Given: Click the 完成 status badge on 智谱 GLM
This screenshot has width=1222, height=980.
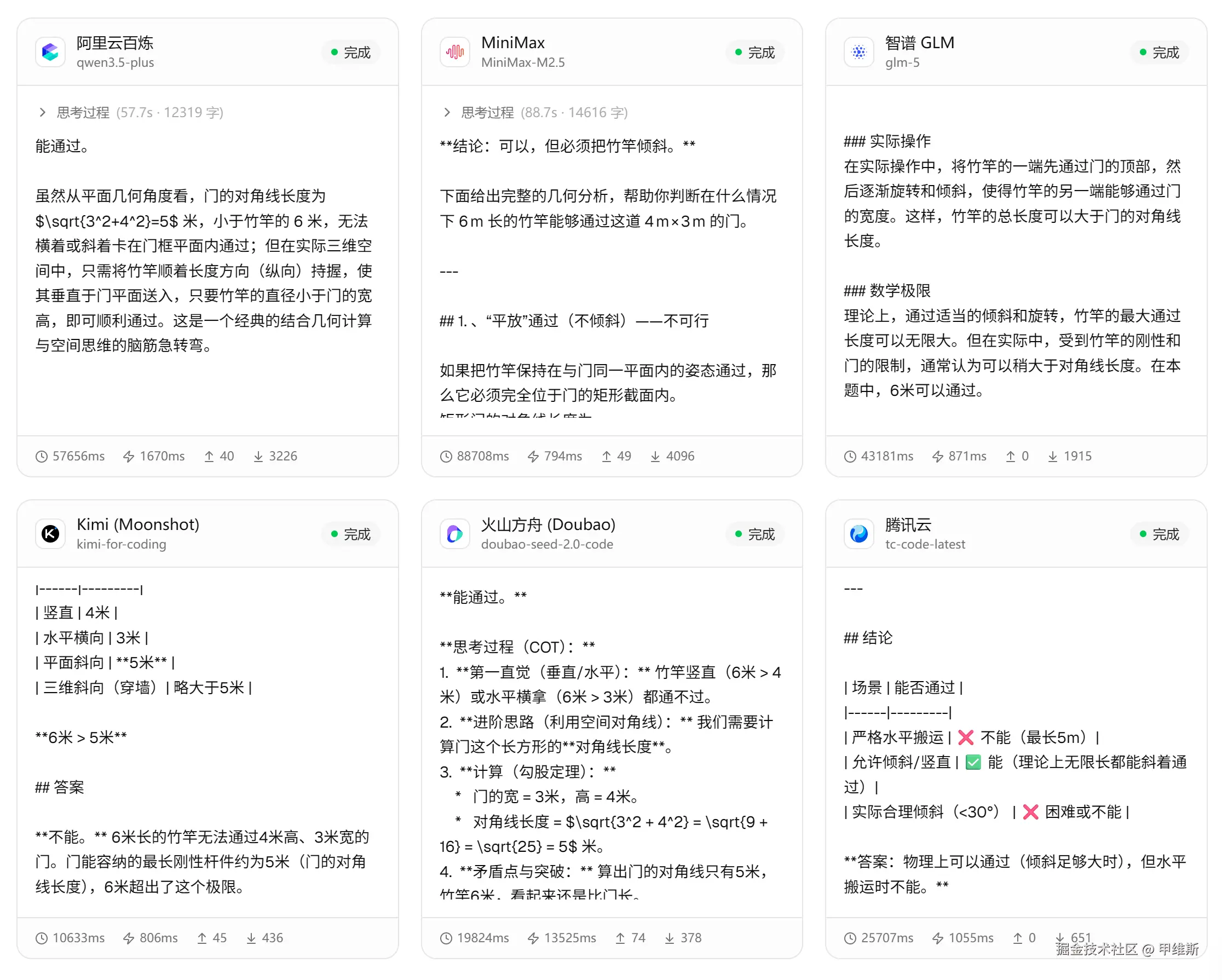Looking at the screenshot, I should coord(1159,52).
